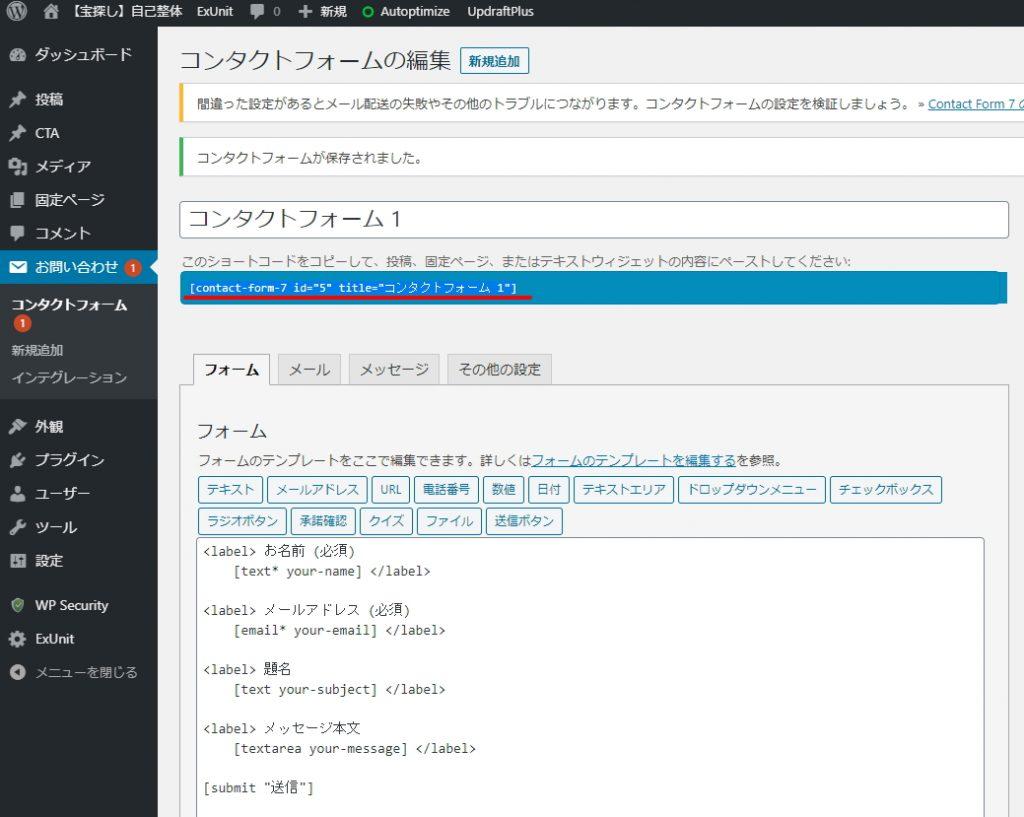Screen dimensions: 1024x817
Task: Click the WordPress logo icon
Action: 16,11
